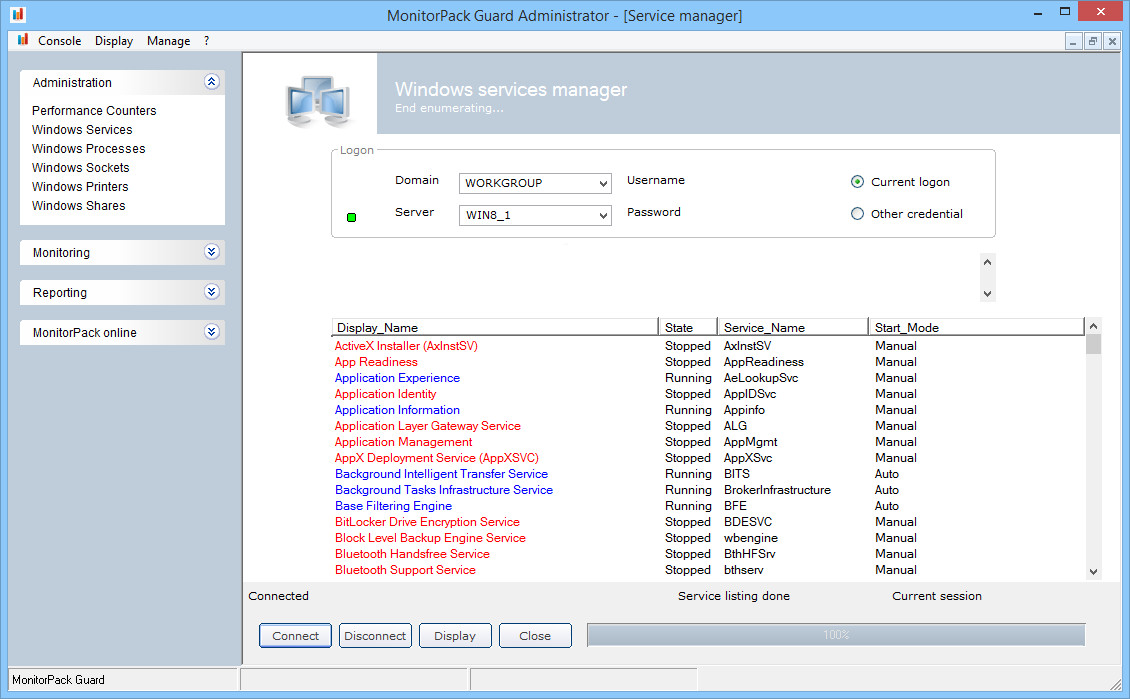The image size is (1130, 699).
Task: Collapse the Administration panel
Action: 211,82
